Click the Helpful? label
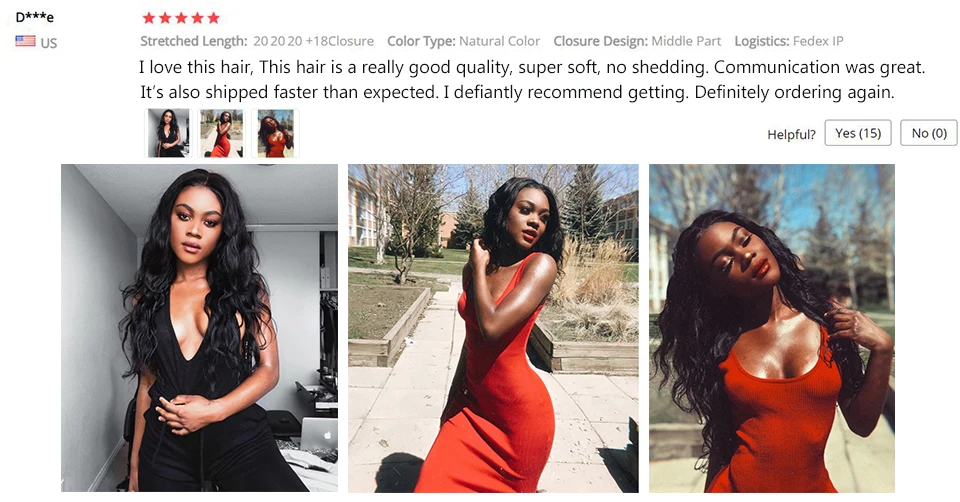The image size is (960, 502). click(x=791, y=134)
